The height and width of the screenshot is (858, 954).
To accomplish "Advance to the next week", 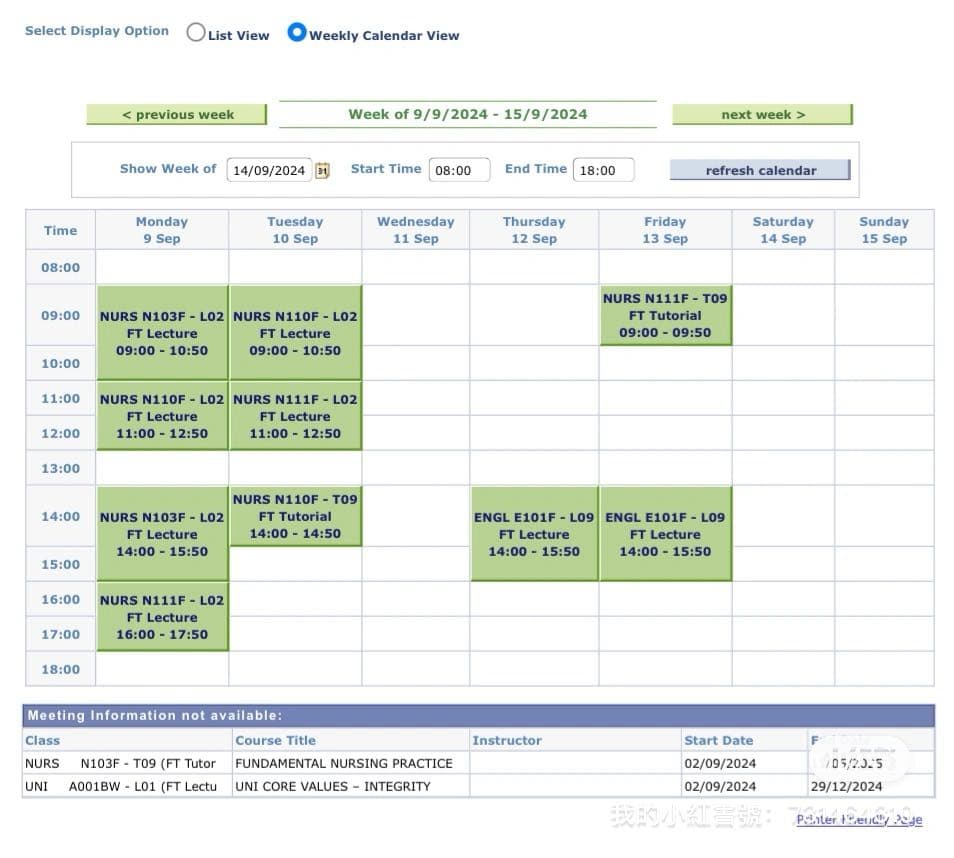I will point(762,115).
